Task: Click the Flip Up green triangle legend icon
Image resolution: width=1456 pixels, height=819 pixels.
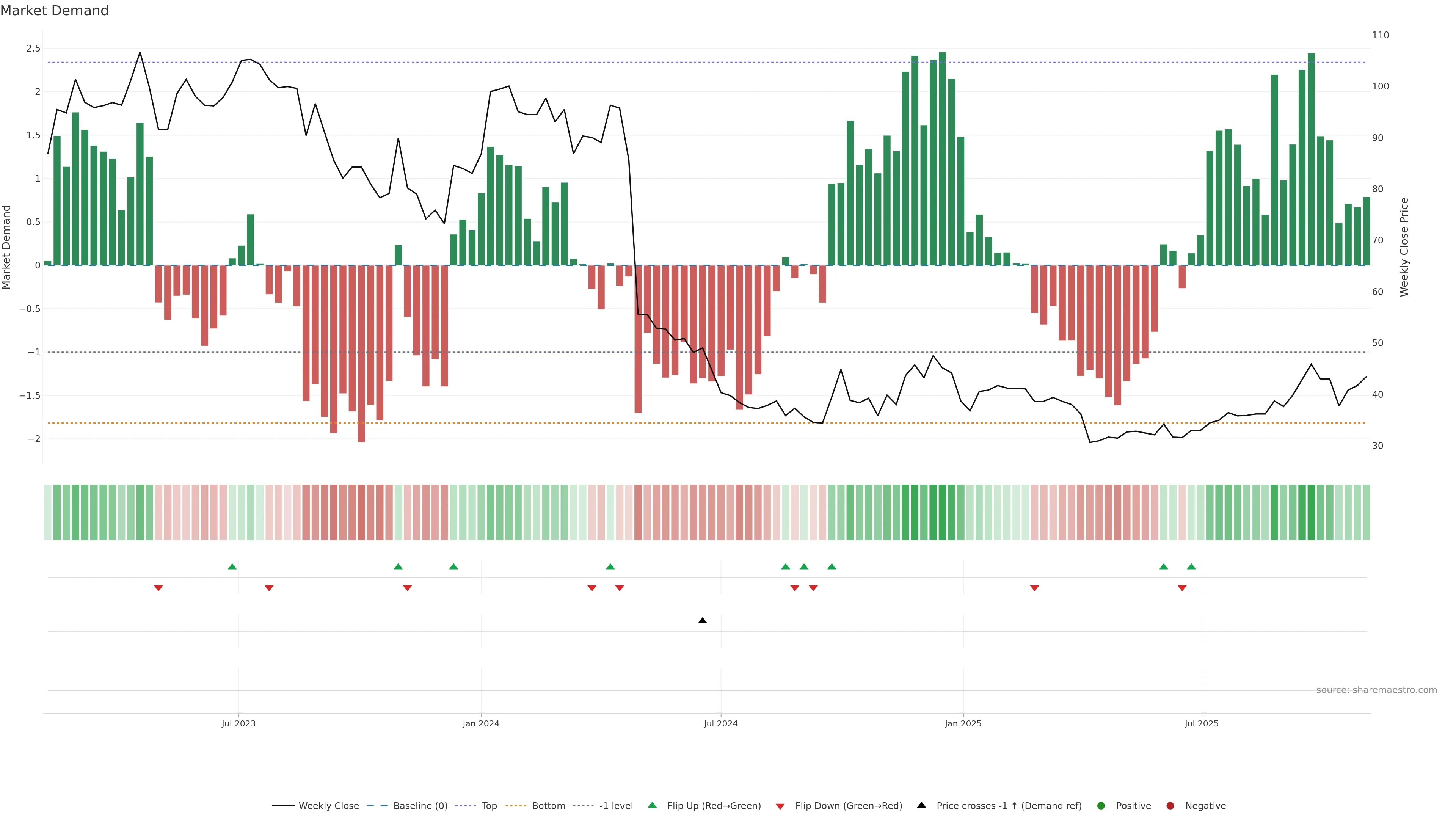Action: pyautogui.click(x=652, y=805)
